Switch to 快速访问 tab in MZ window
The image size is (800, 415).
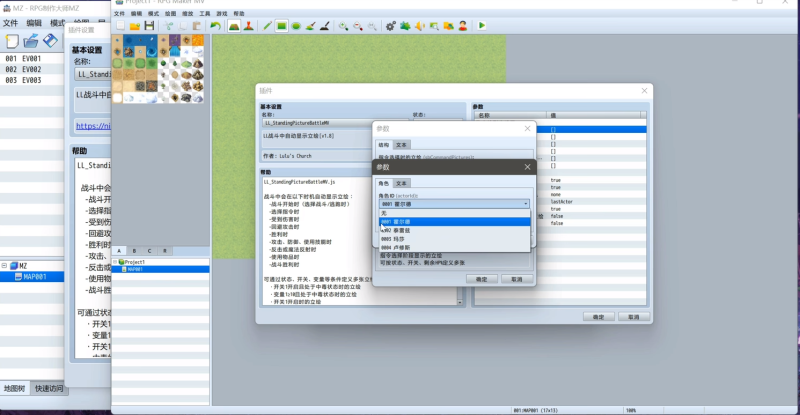49,388
